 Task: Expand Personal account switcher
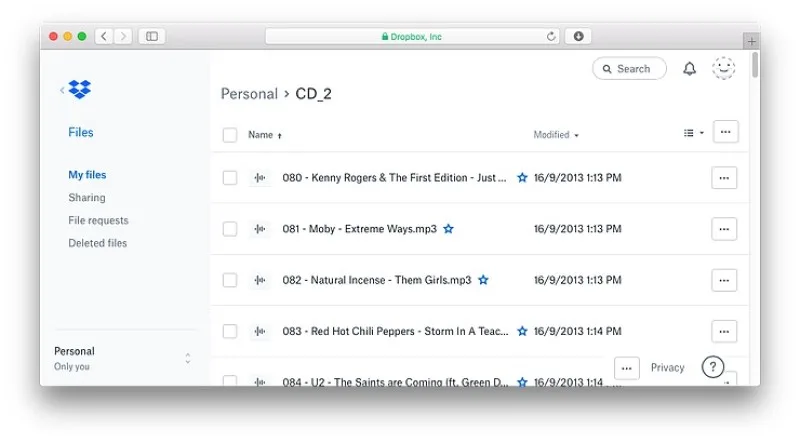point(188,358)
